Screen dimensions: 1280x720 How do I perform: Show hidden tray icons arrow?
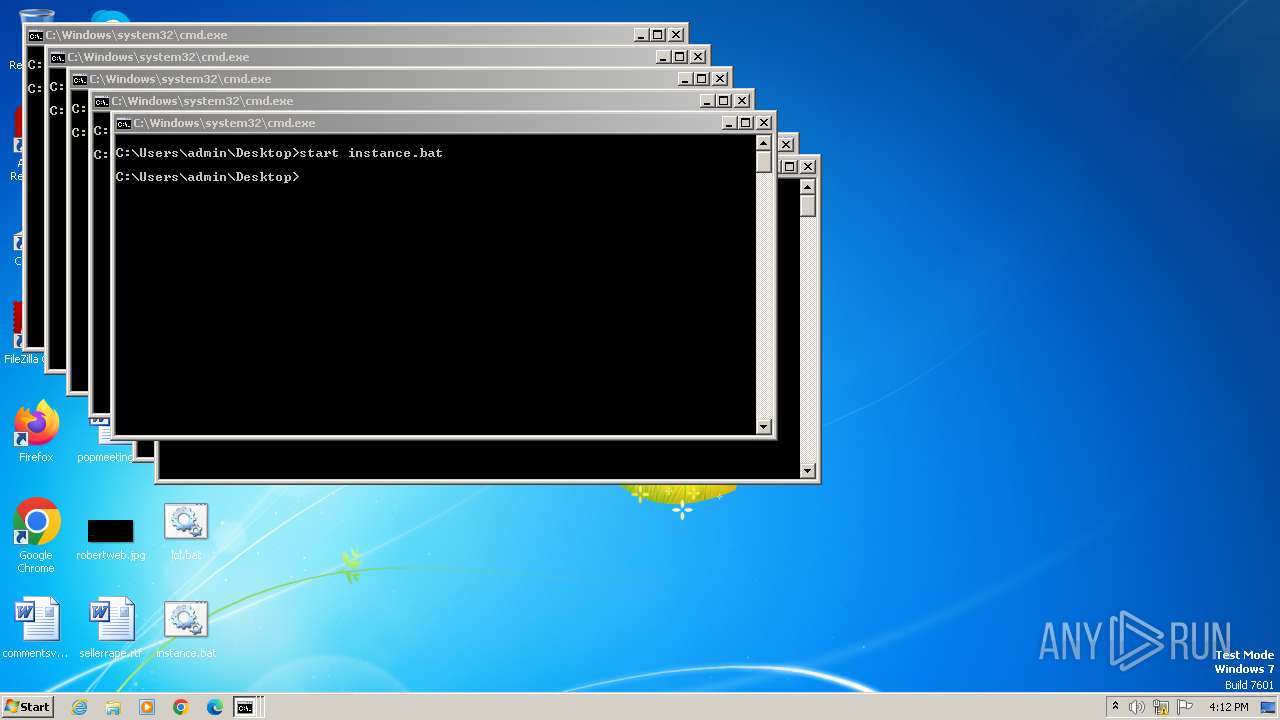tap(1115, 707)
